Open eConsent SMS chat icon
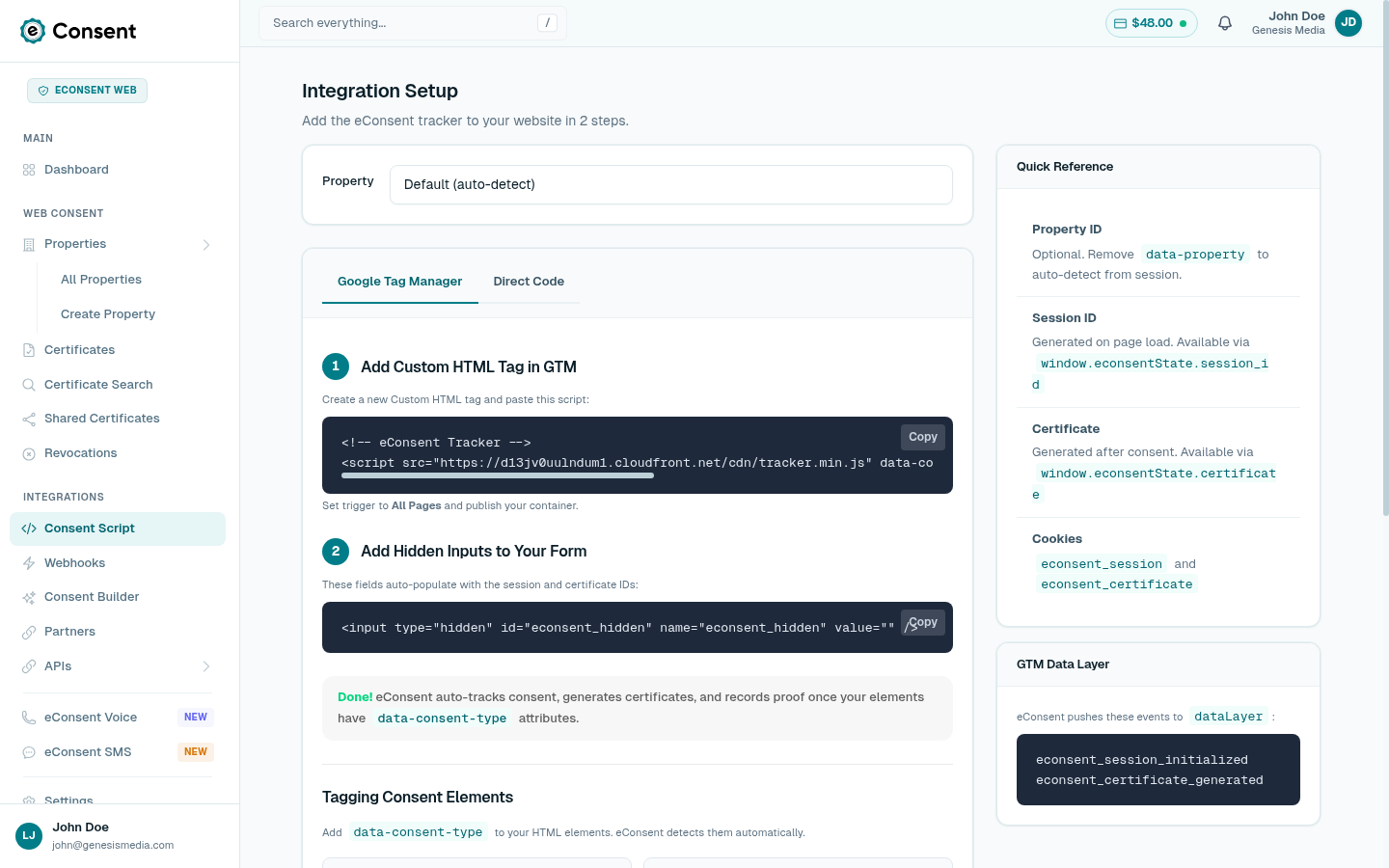The image size is (1389, 868). click(29, 752)
